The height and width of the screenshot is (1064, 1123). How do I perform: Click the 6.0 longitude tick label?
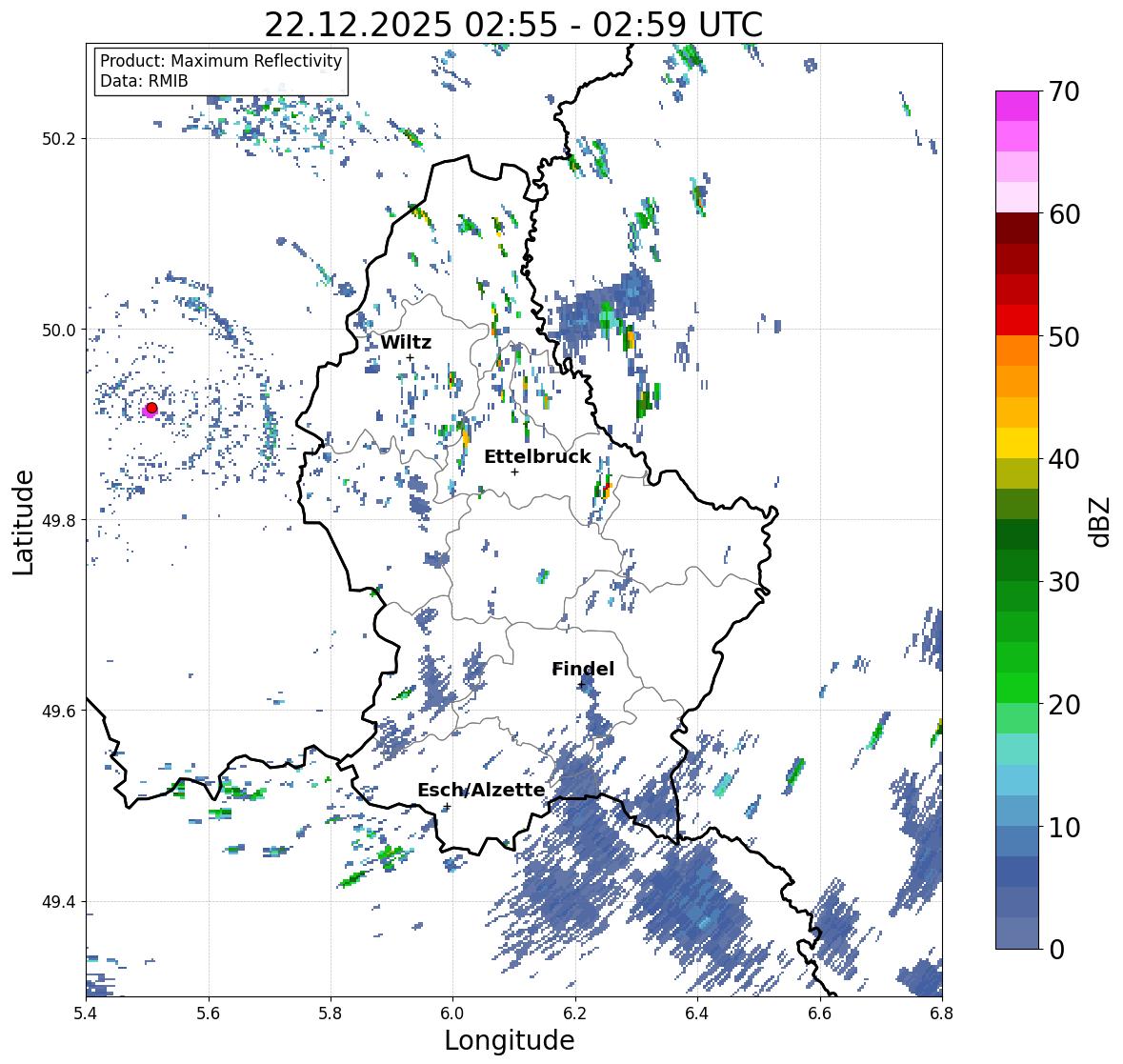[x=452, y=1014]
